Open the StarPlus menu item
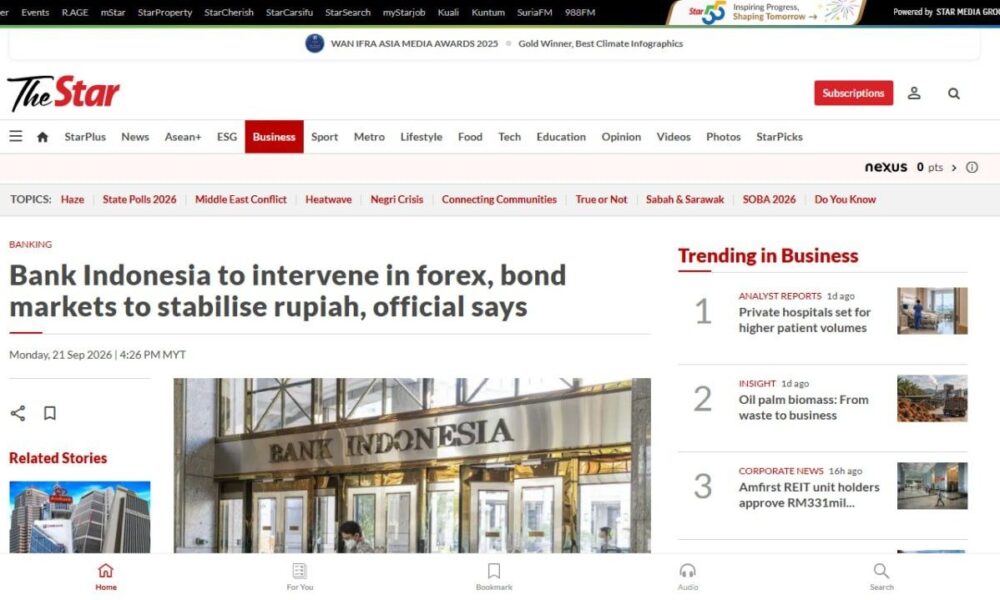This screenshot has width=1000, height=600. [x=85, y=136]
